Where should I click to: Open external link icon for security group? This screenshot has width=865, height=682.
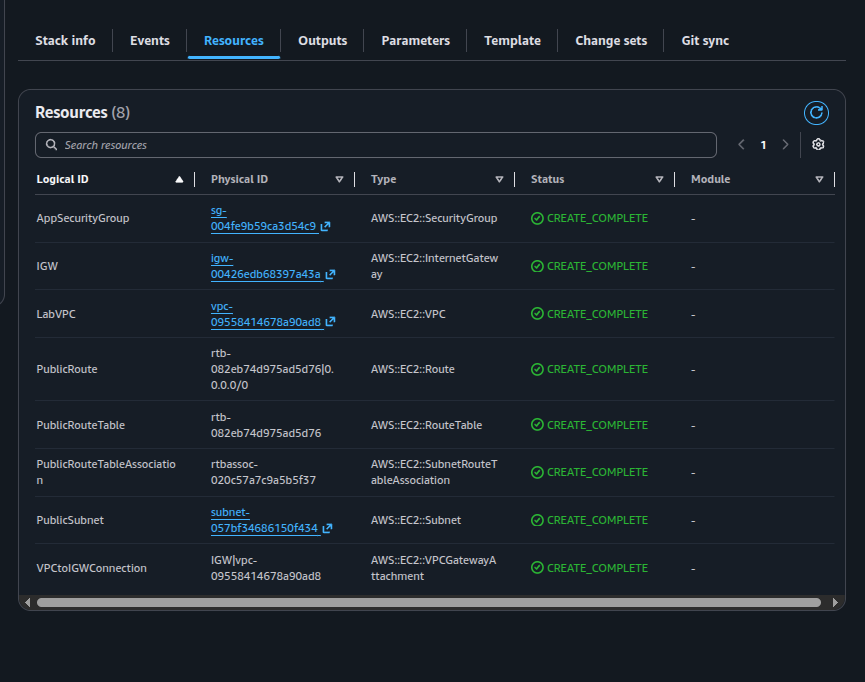325,226
